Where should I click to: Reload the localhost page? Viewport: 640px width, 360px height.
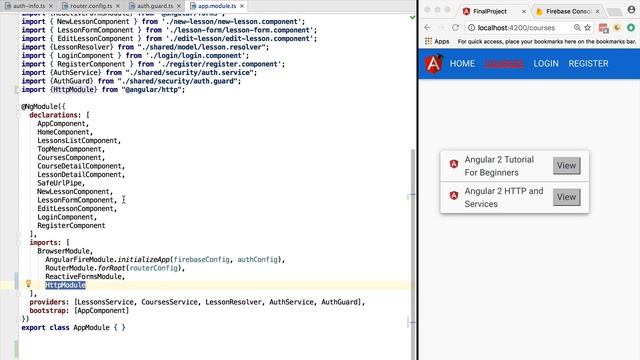pyautogui.click(x=455, y=27)
